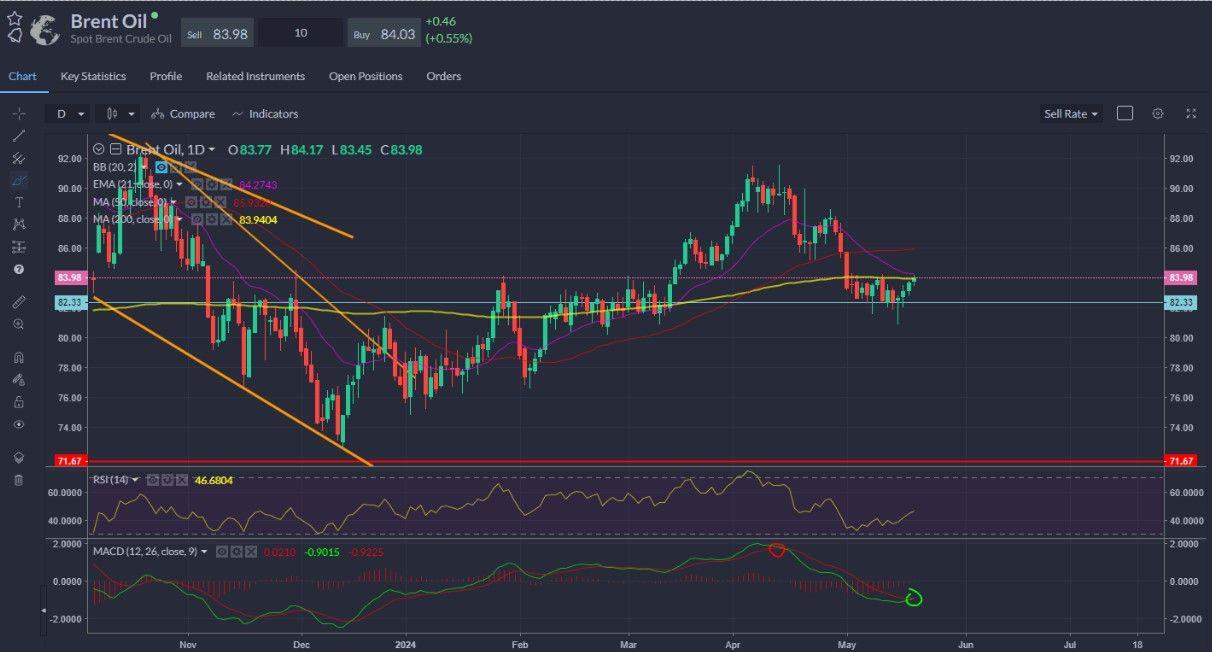The height and width of the screenshot is (652, 1212).
Task: Collapse the indicator legend circled chevron
Action: coord(99,150)
